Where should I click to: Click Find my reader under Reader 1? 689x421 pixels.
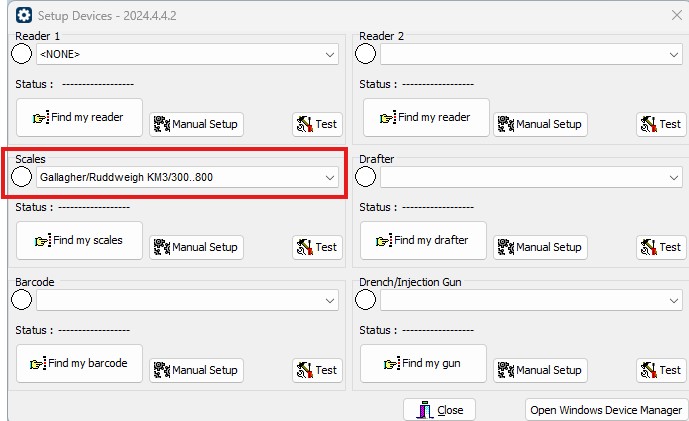80,117
